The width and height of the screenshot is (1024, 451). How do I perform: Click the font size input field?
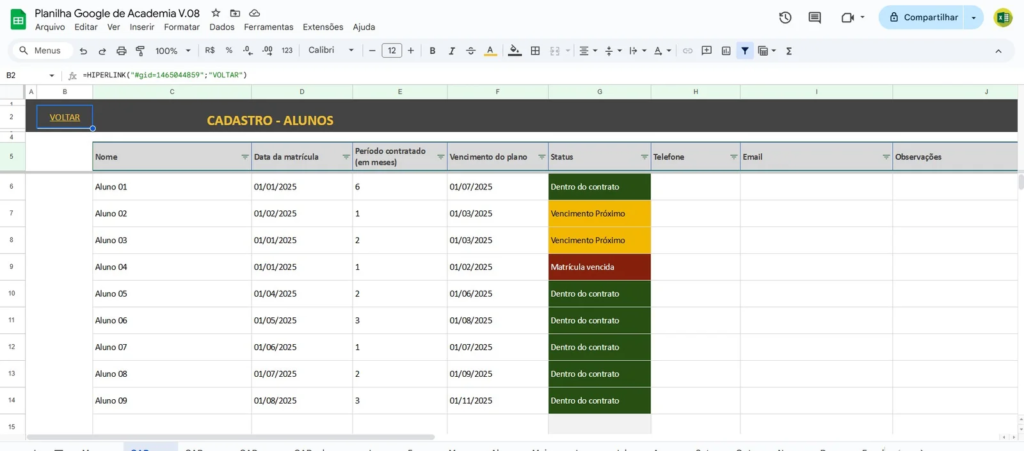click(391, 51)
